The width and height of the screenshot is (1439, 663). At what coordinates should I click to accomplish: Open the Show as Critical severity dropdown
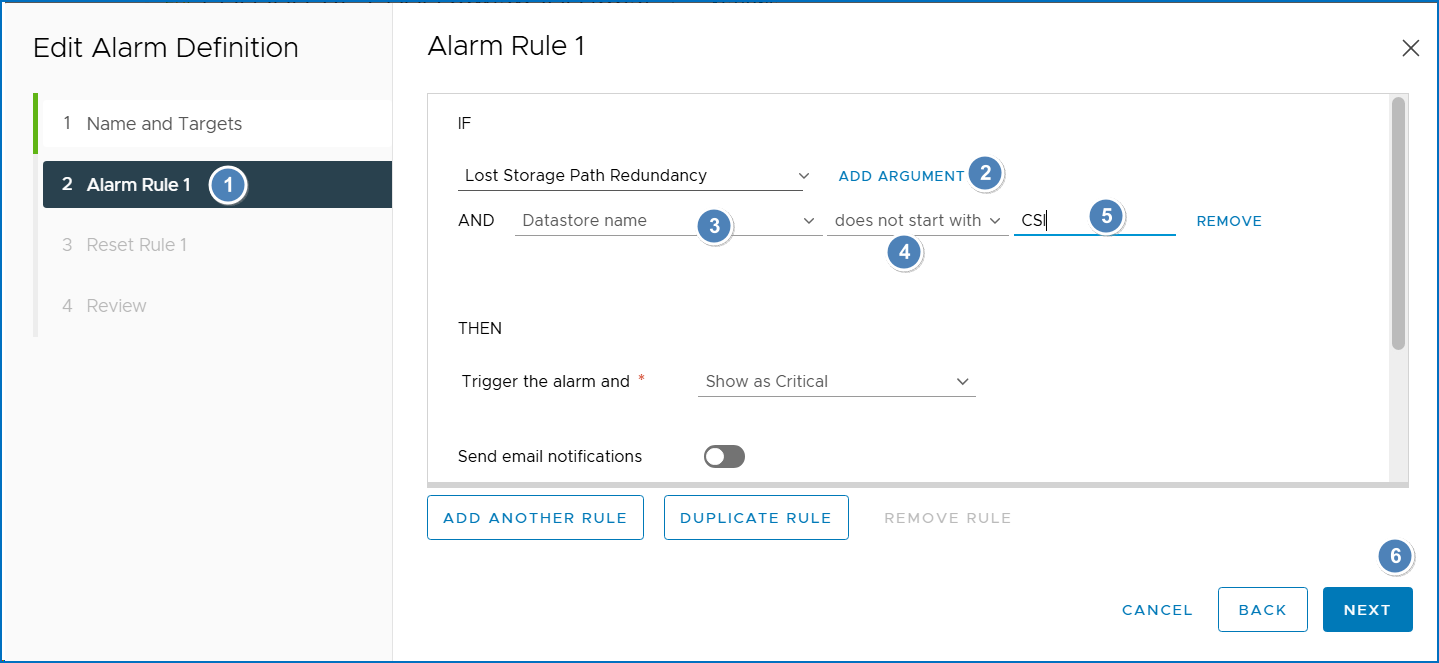(836, 382)
